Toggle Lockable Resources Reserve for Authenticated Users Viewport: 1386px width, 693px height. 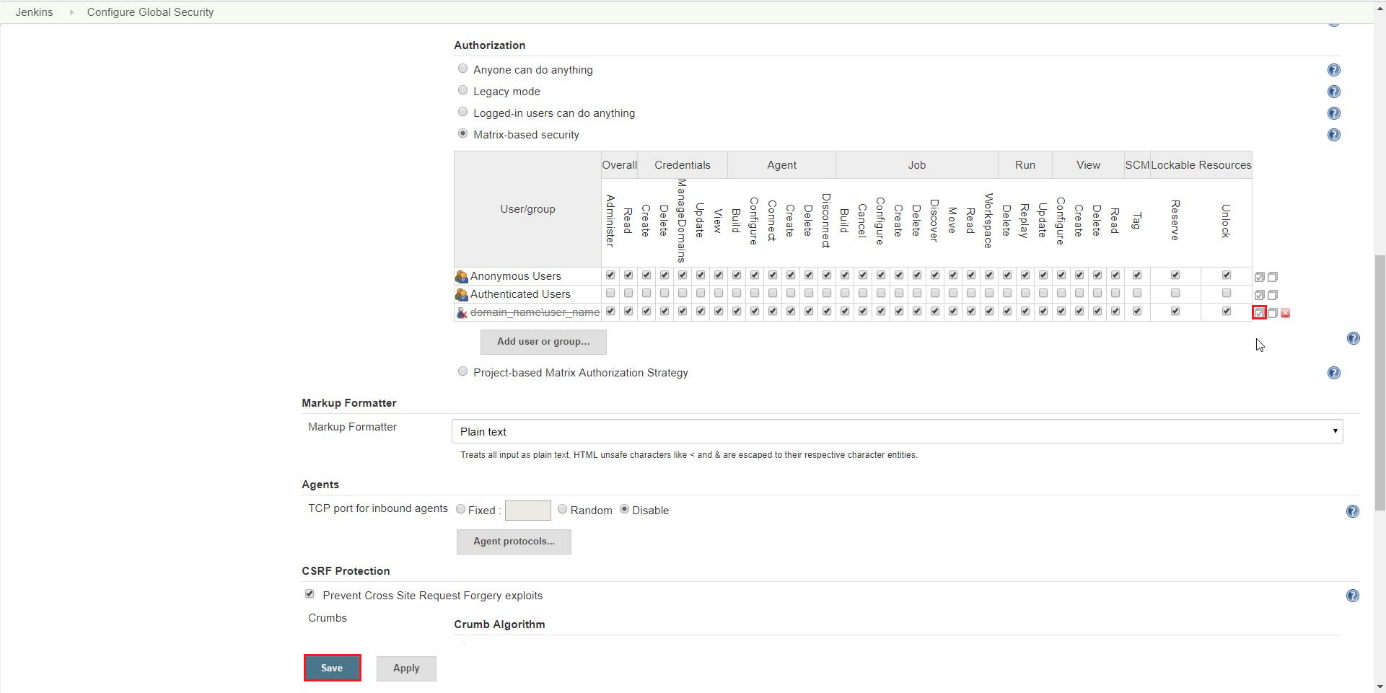[x=1175, y=294]
